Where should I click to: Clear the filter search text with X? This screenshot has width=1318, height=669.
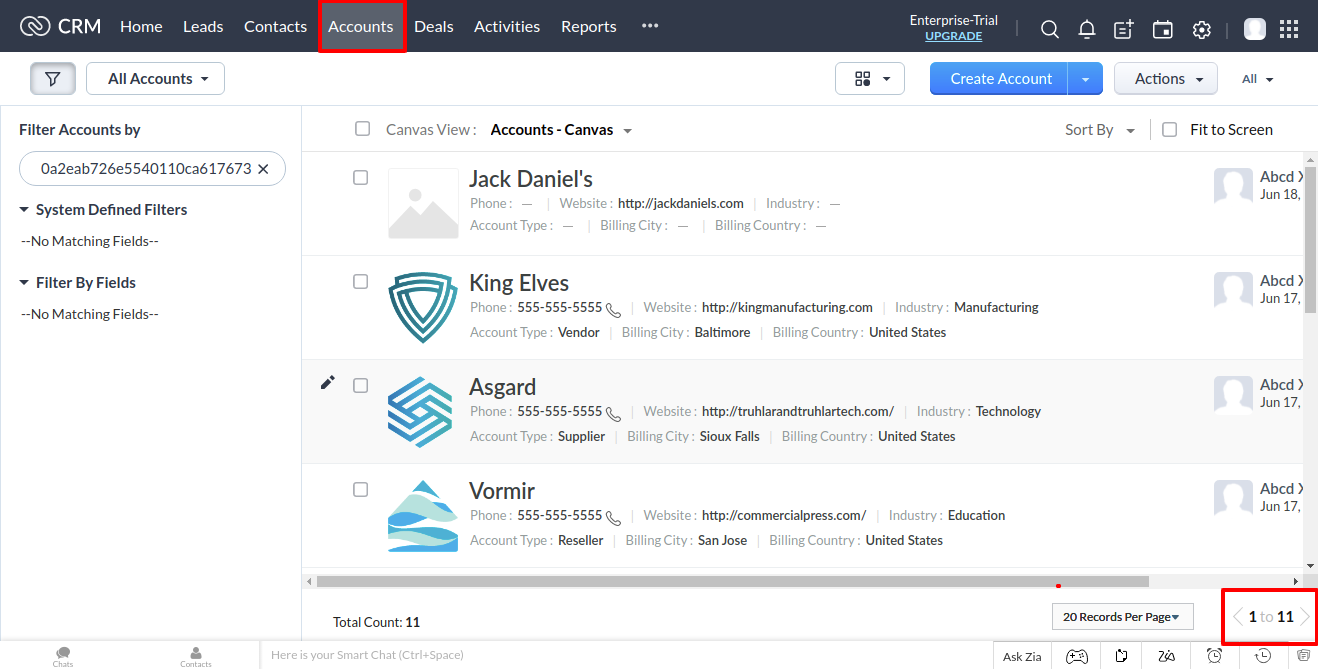tap(263, 169)
